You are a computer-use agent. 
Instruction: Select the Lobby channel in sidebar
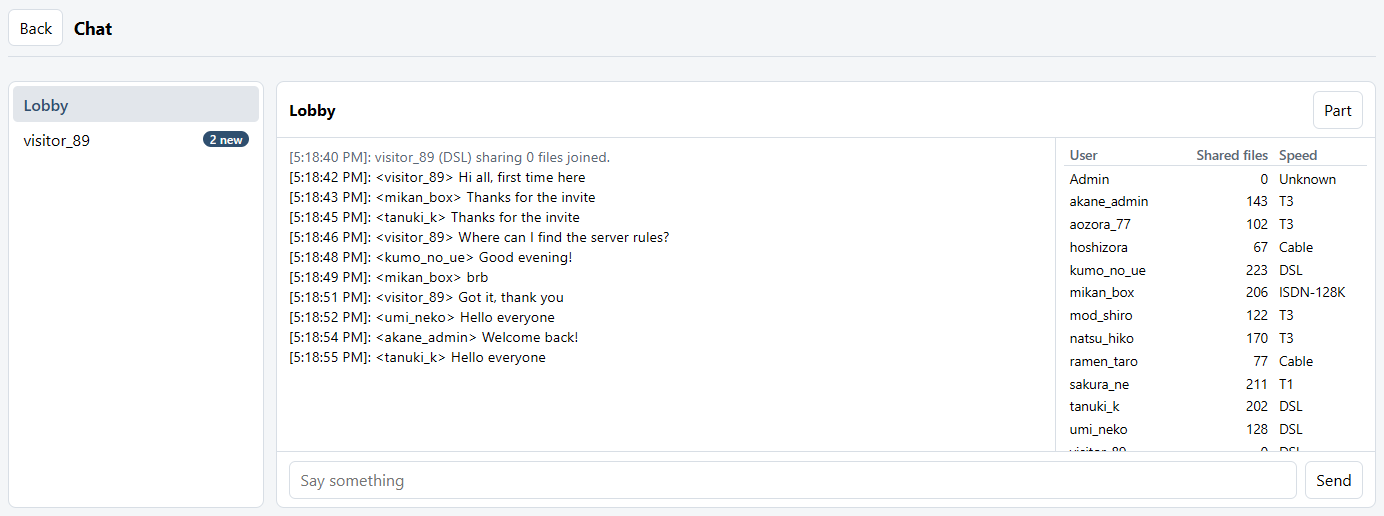(x=136, y=105)
